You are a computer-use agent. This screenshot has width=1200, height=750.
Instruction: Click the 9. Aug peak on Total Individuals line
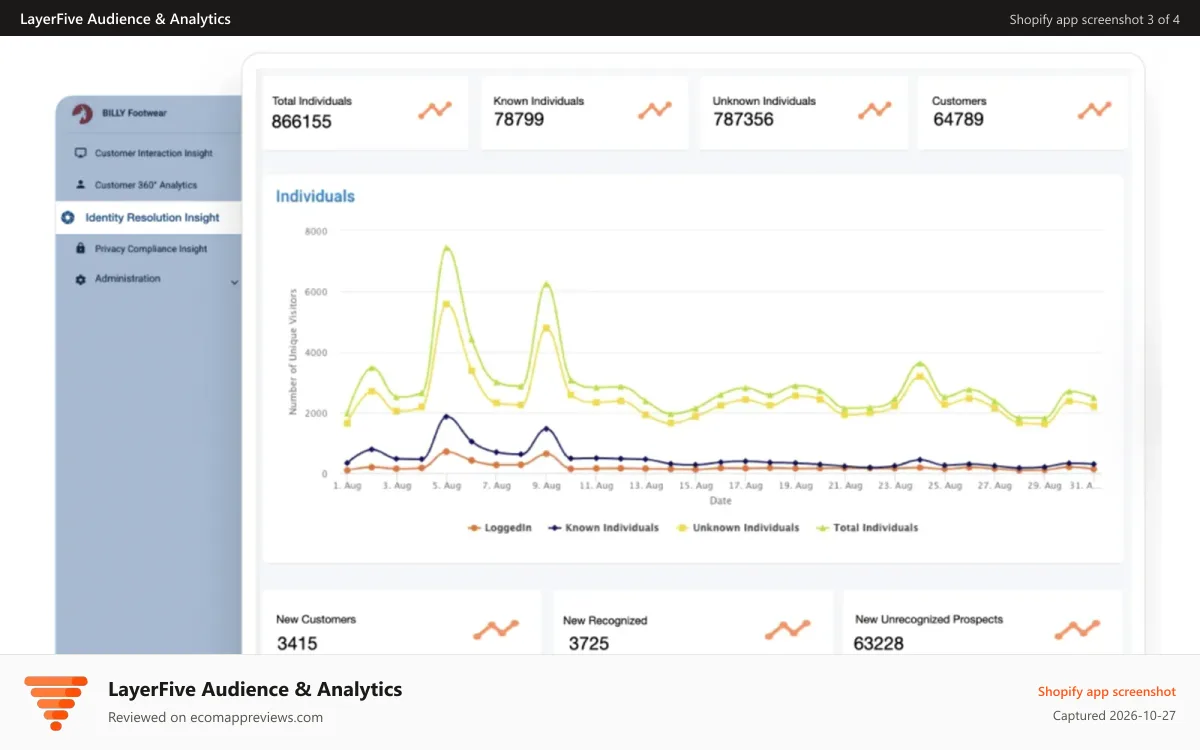[546, 284]
